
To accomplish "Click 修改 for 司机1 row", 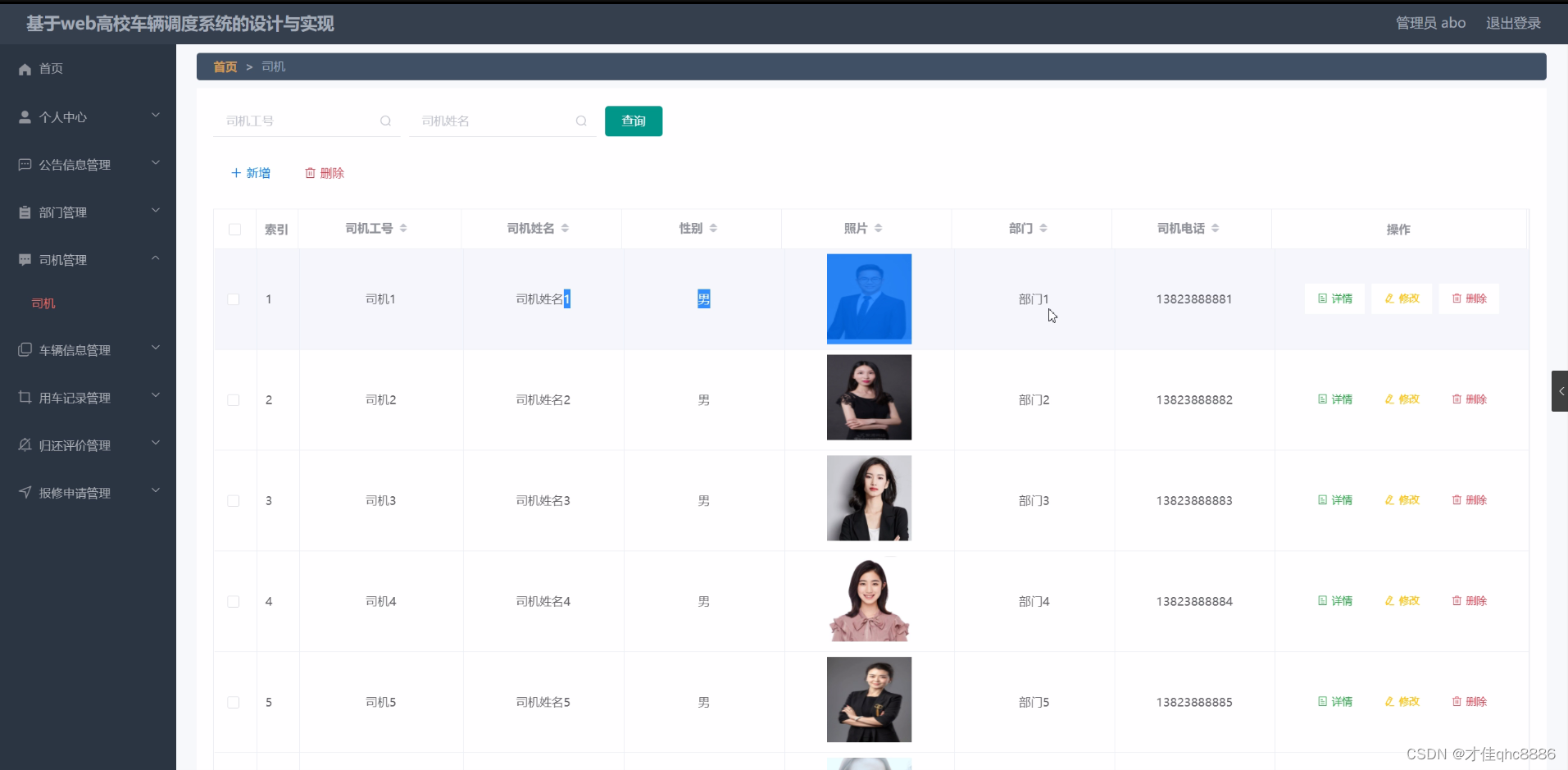I will coord(1402,298).
